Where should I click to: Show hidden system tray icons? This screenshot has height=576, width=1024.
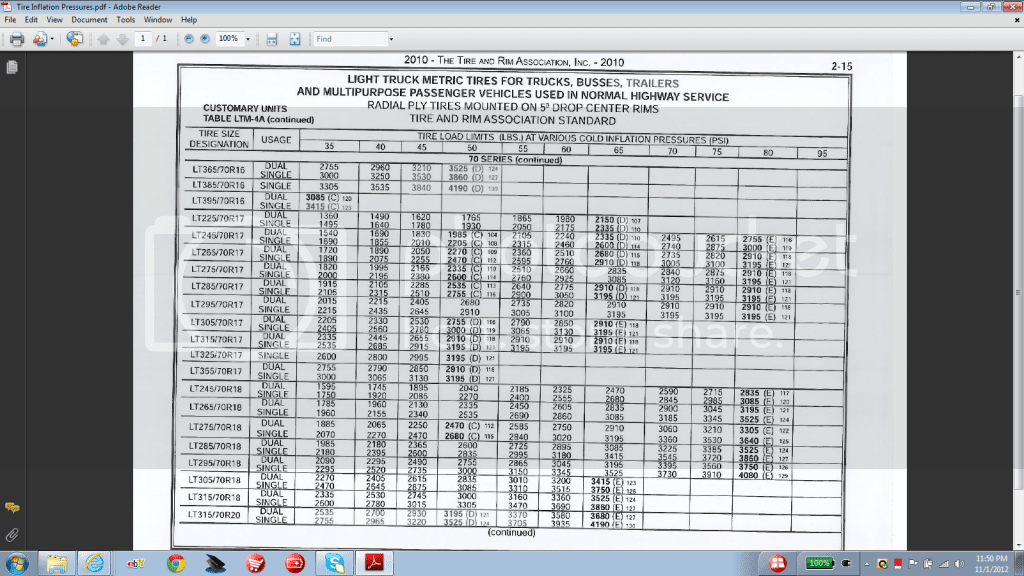click(x=867, y=564)
